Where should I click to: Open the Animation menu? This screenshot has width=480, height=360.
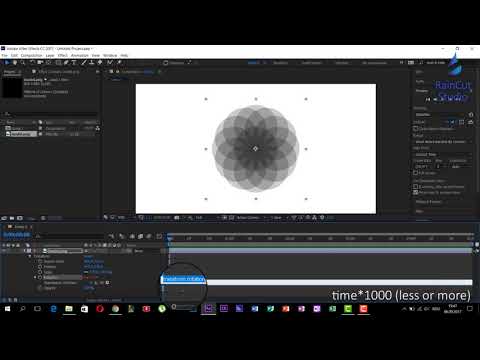80,55
